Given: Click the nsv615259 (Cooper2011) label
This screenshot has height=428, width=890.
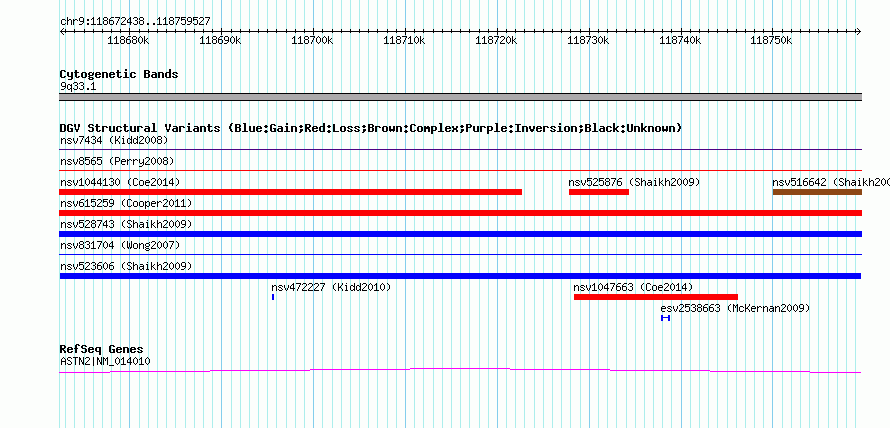Looking at the screenshot, I should 125,203.
